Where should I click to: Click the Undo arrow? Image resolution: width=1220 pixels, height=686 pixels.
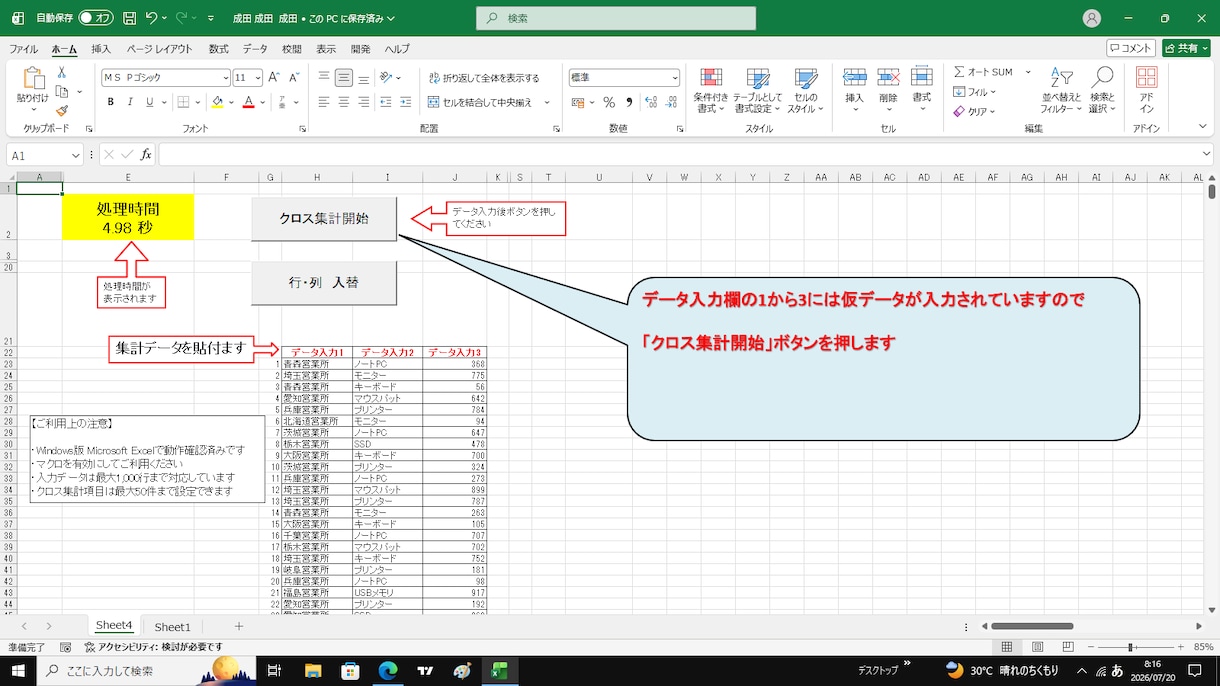(151, 18)
